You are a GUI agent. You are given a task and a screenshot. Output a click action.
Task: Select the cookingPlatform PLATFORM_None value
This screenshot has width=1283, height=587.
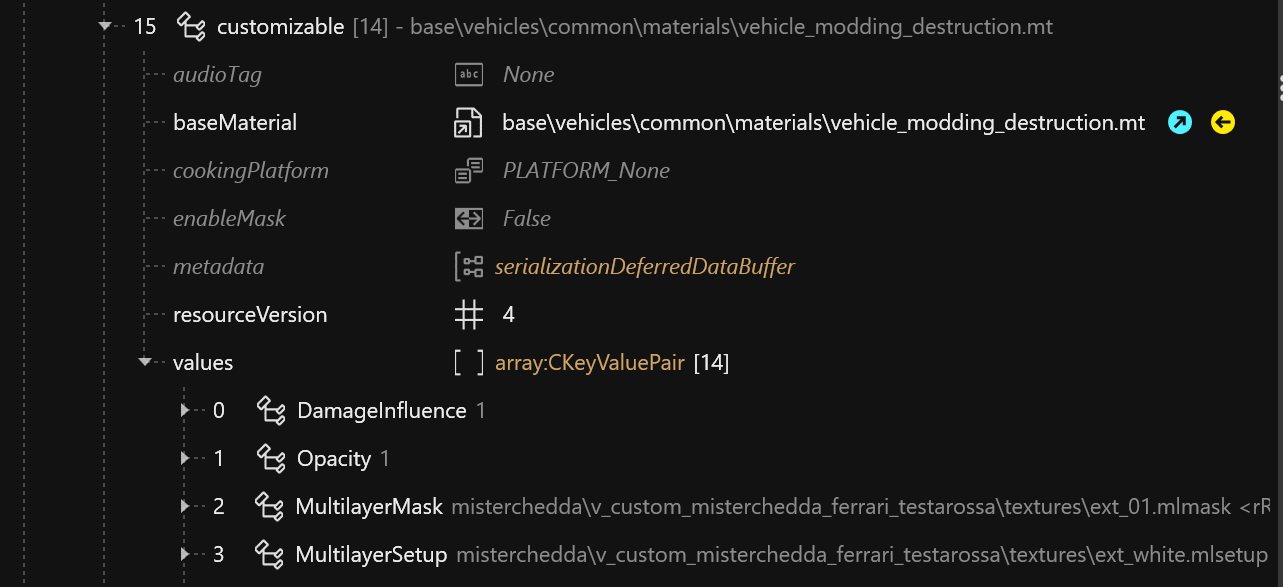586,171
